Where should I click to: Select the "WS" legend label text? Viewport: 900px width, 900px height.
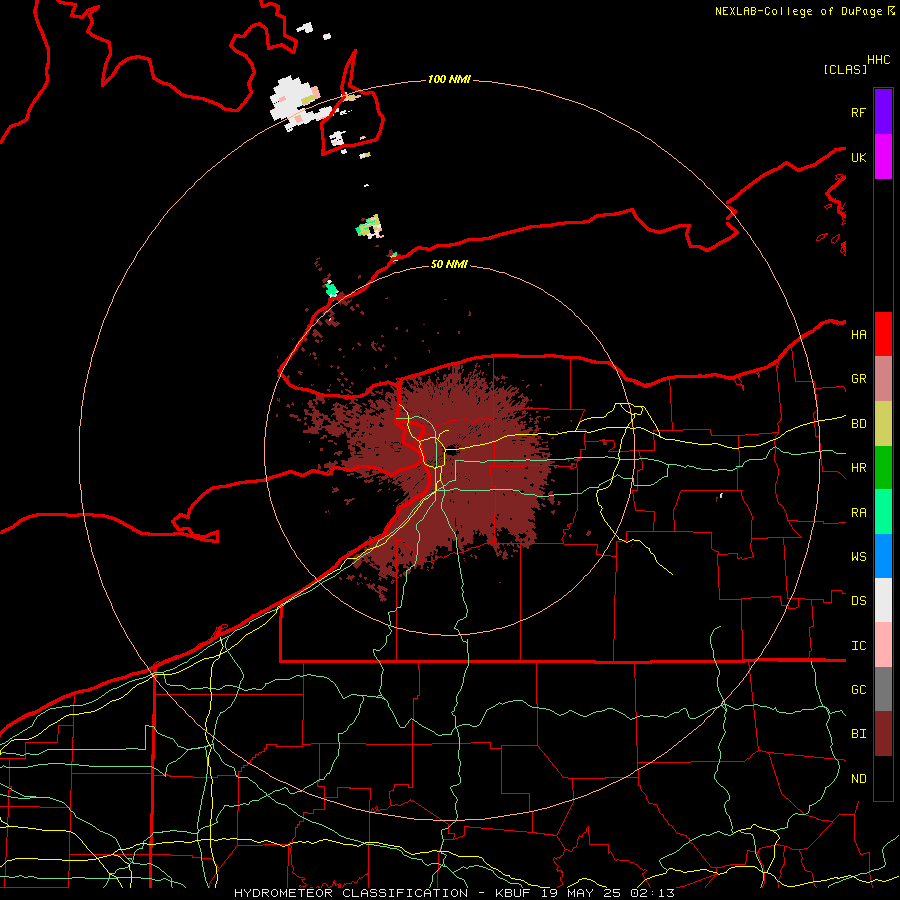coord(858,556)
